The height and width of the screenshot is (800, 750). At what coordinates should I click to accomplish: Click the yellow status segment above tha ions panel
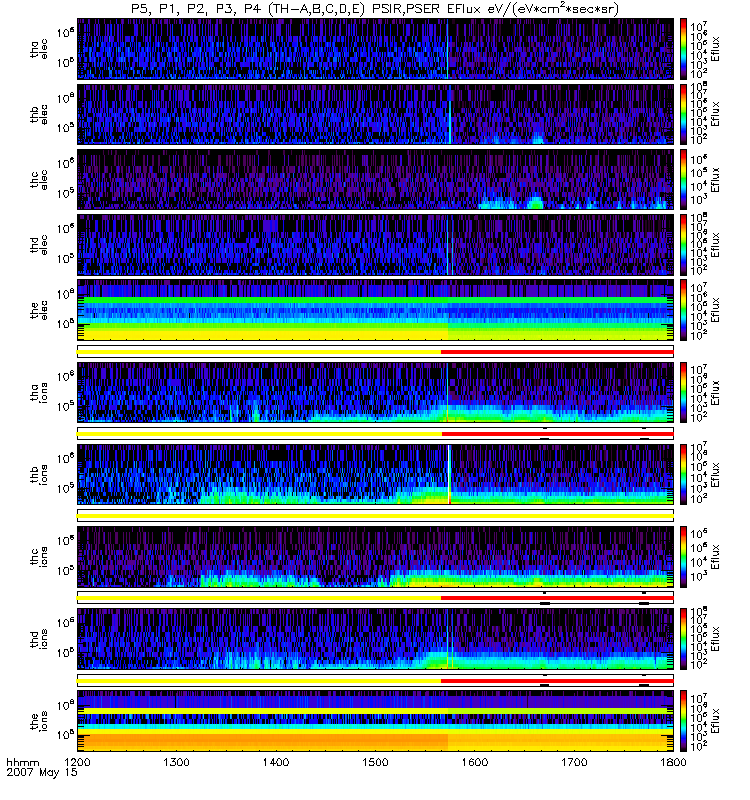click(259, 352)
